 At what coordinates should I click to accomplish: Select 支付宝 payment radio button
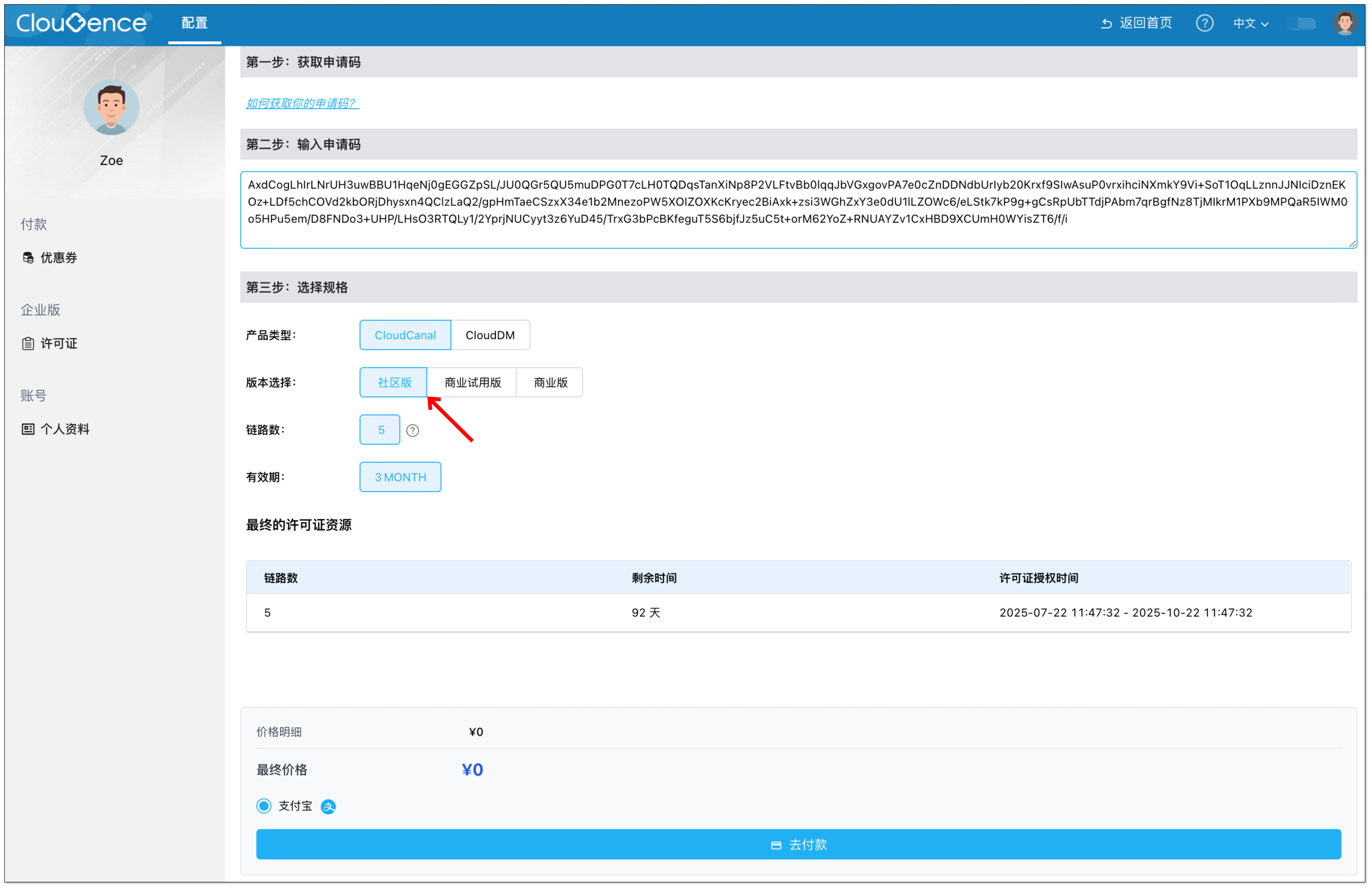pyautogui.click(x=264, y=806)
